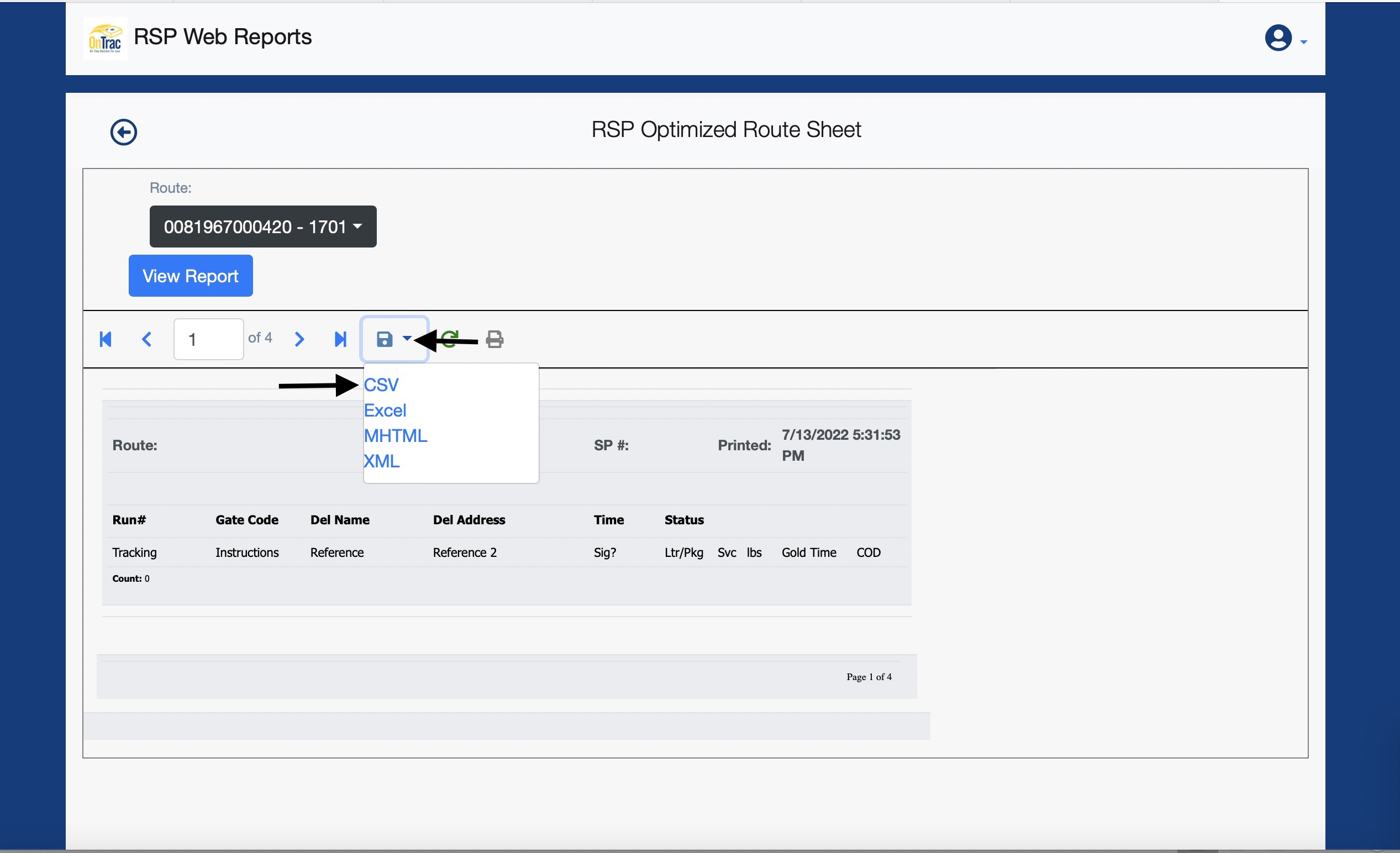The width and height of the screenshot is (1400, 853).
Task: Choose XML export format
Action: pos(382,461)
